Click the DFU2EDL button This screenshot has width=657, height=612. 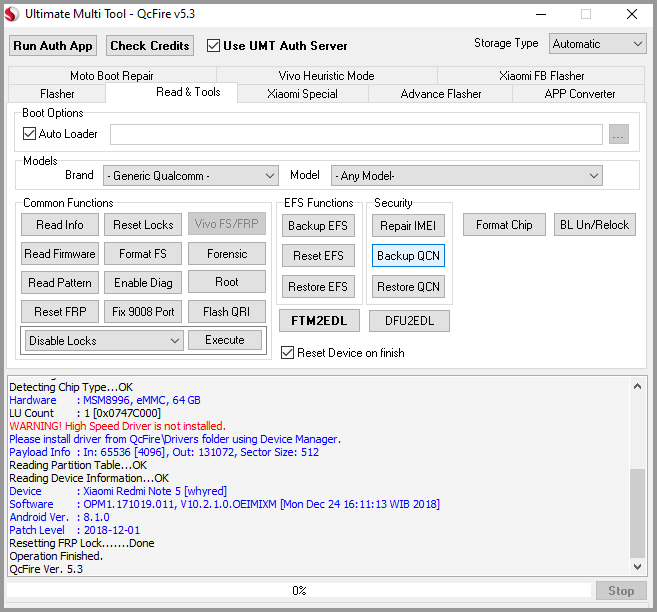pyautogui.click(x=409, y=321)
